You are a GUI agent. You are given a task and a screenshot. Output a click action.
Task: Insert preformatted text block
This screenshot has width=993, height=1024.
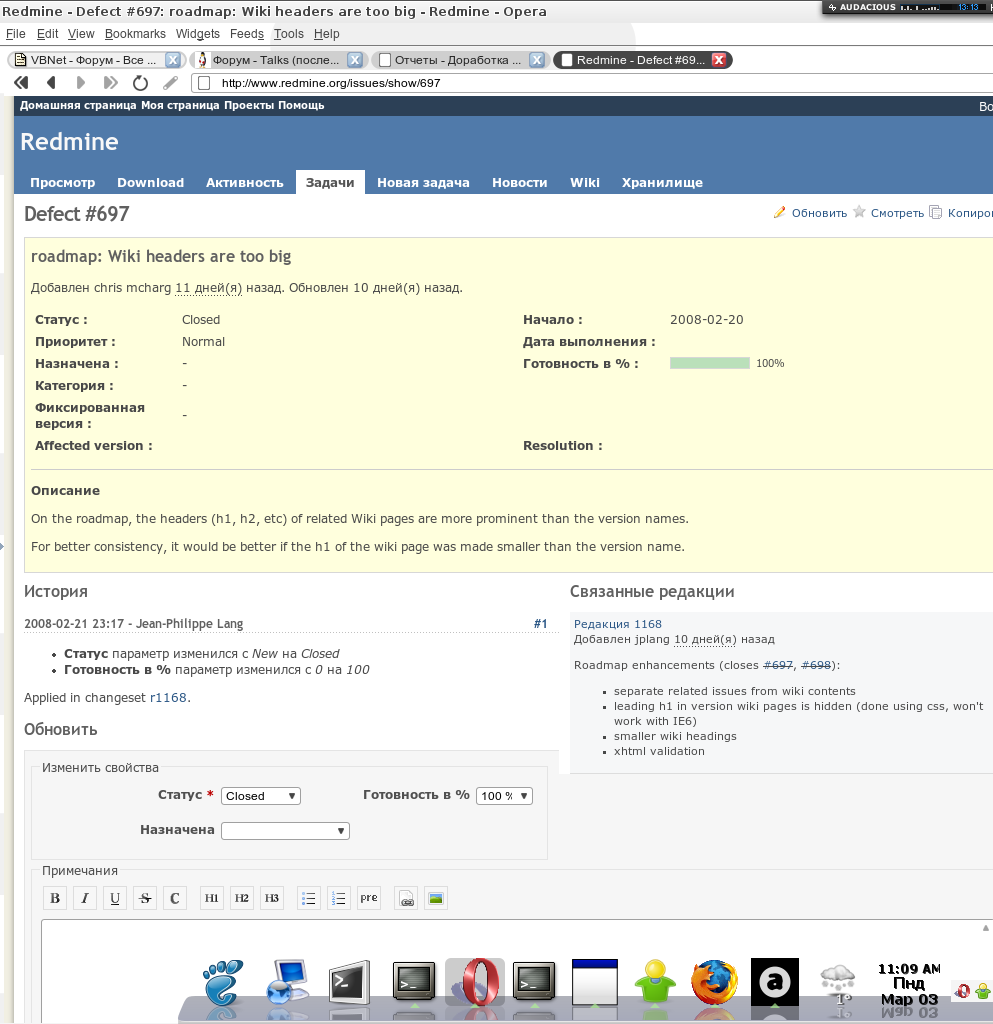coord(369,898)
